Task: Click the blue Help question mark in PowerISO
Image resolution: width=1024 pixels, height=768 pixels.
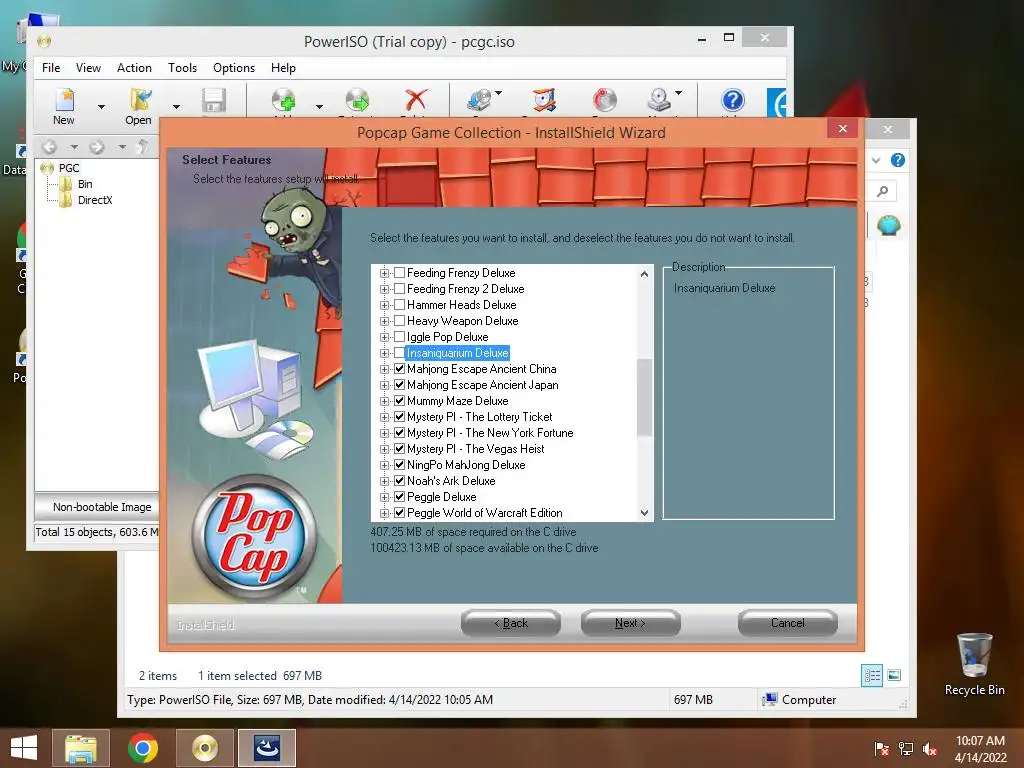Action: point(733,100)
